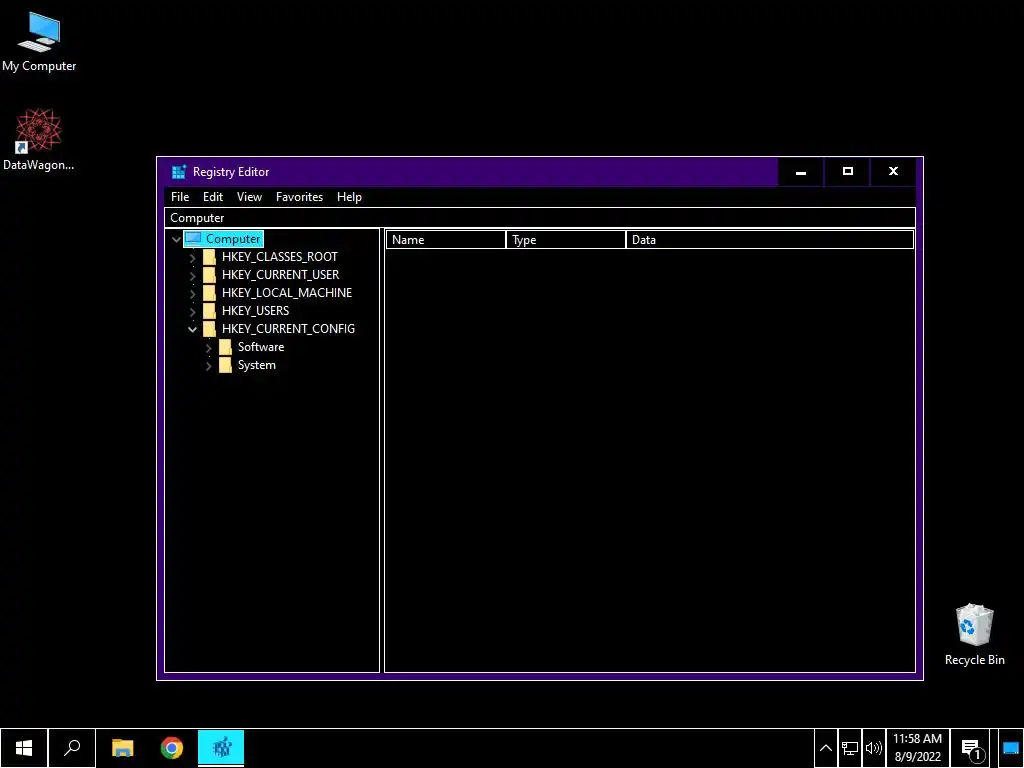Open the Favorites menu
The height and width of the screenshot is (768, 1024).
coord(299,197)
